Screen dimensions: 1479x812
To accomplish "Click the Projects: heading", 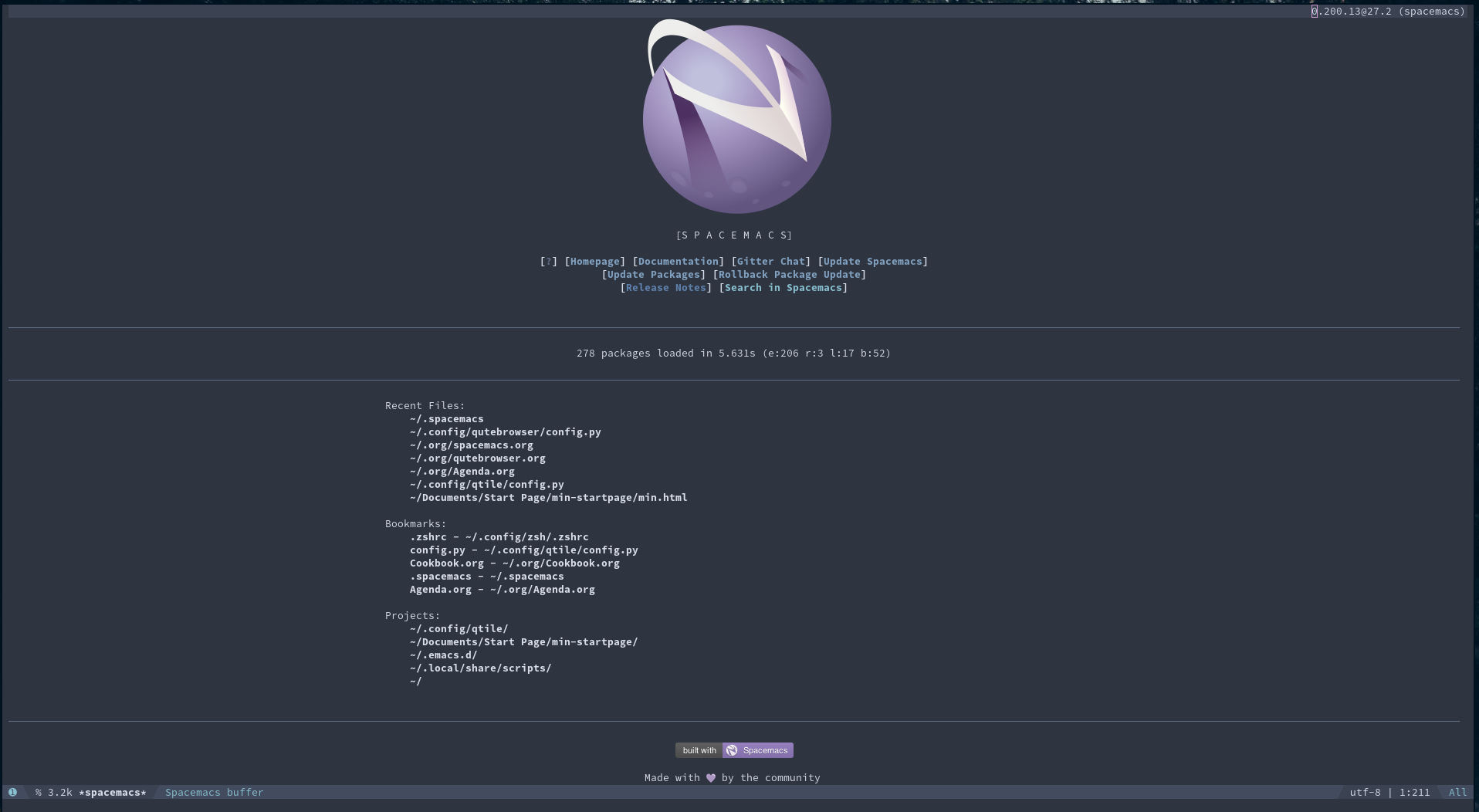I will pyautogui.click(x=413, y=616).
